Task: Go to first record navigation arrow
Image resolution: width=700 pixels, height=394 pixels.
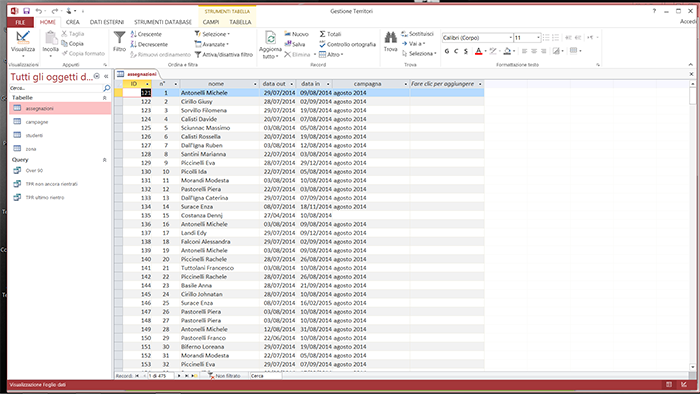Action: click(138, 376)
